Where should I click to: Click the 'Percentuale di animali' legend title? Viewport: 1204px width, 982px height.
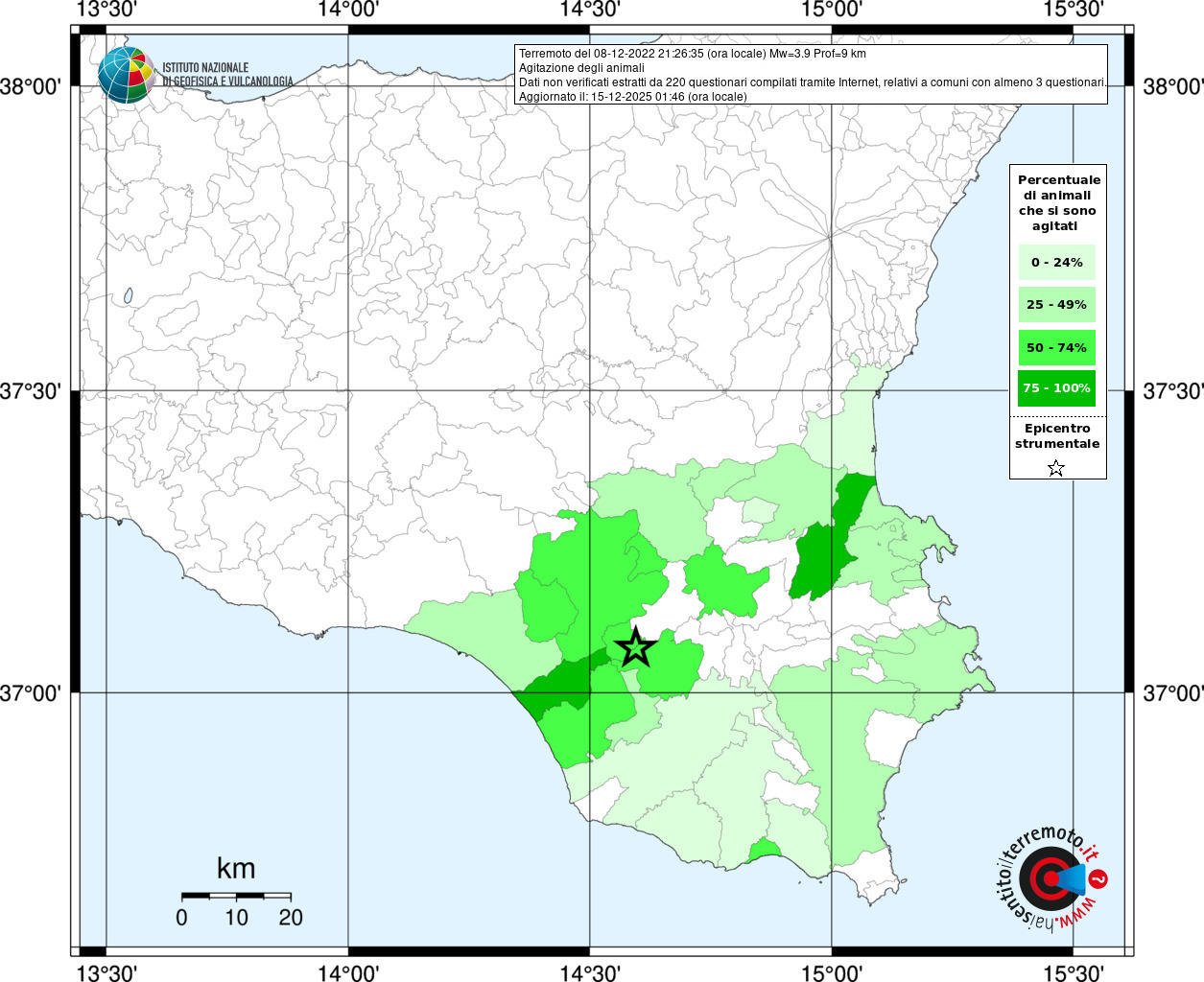1059,202
